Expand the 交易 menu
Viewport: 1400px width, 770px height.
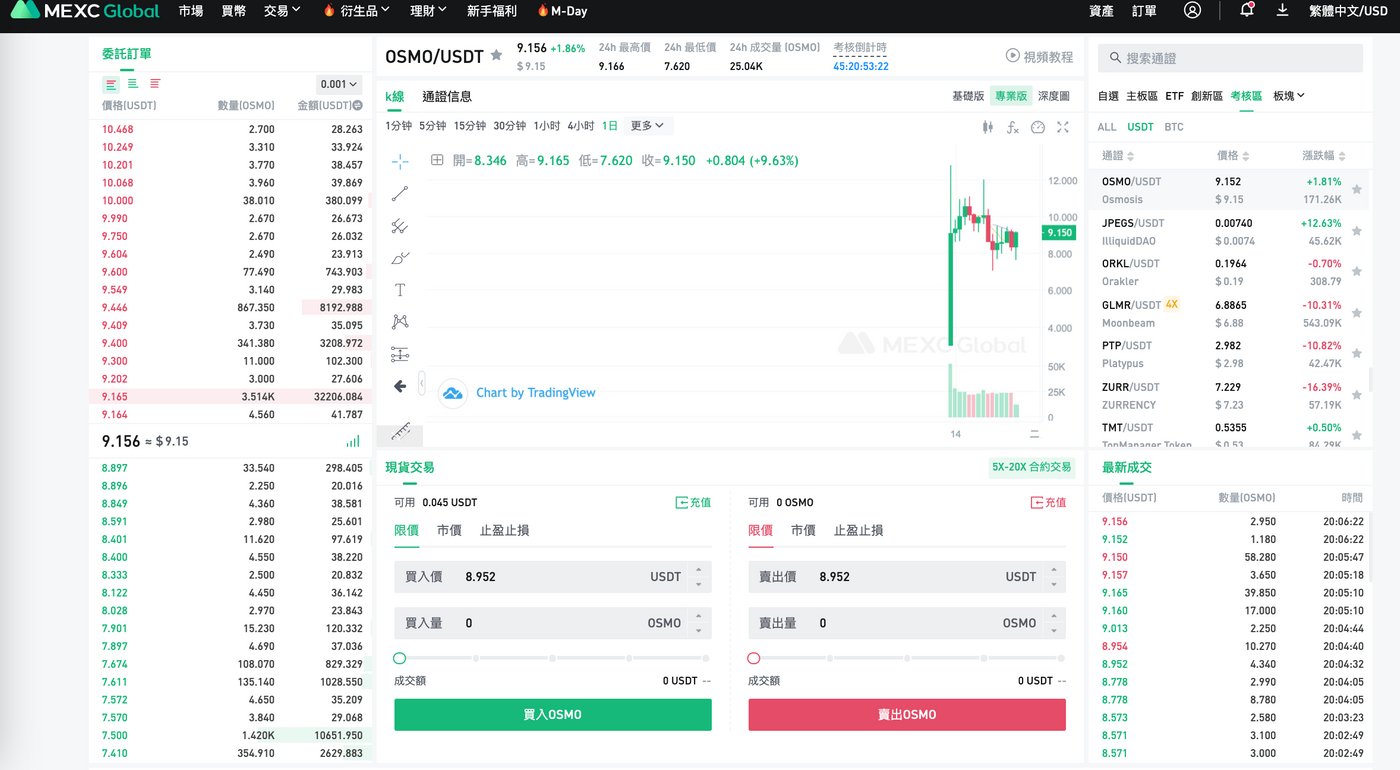tap(282, 11)
